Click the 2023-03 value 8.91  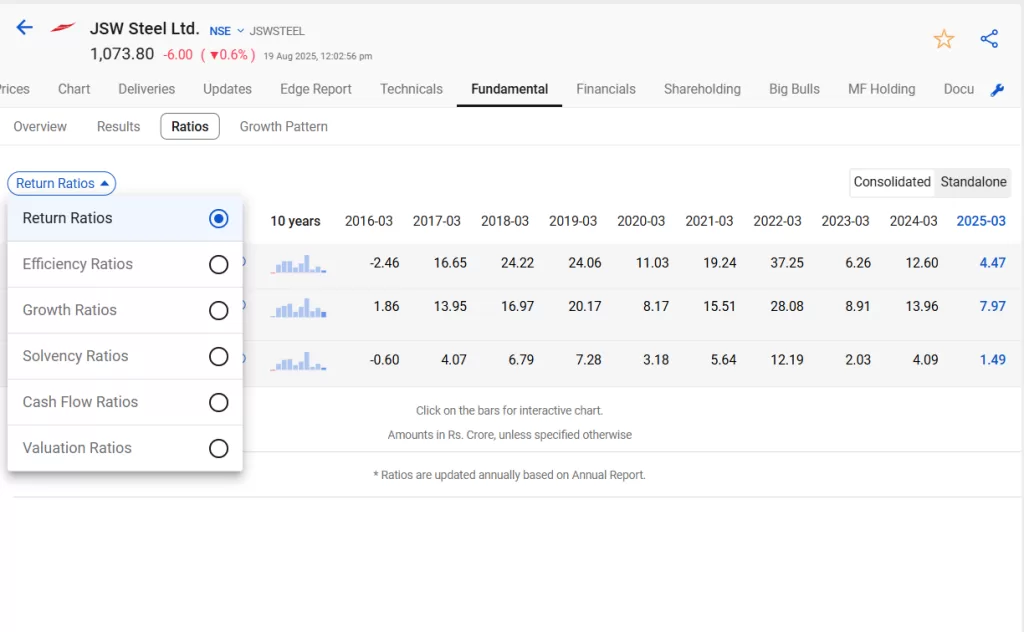857,306
